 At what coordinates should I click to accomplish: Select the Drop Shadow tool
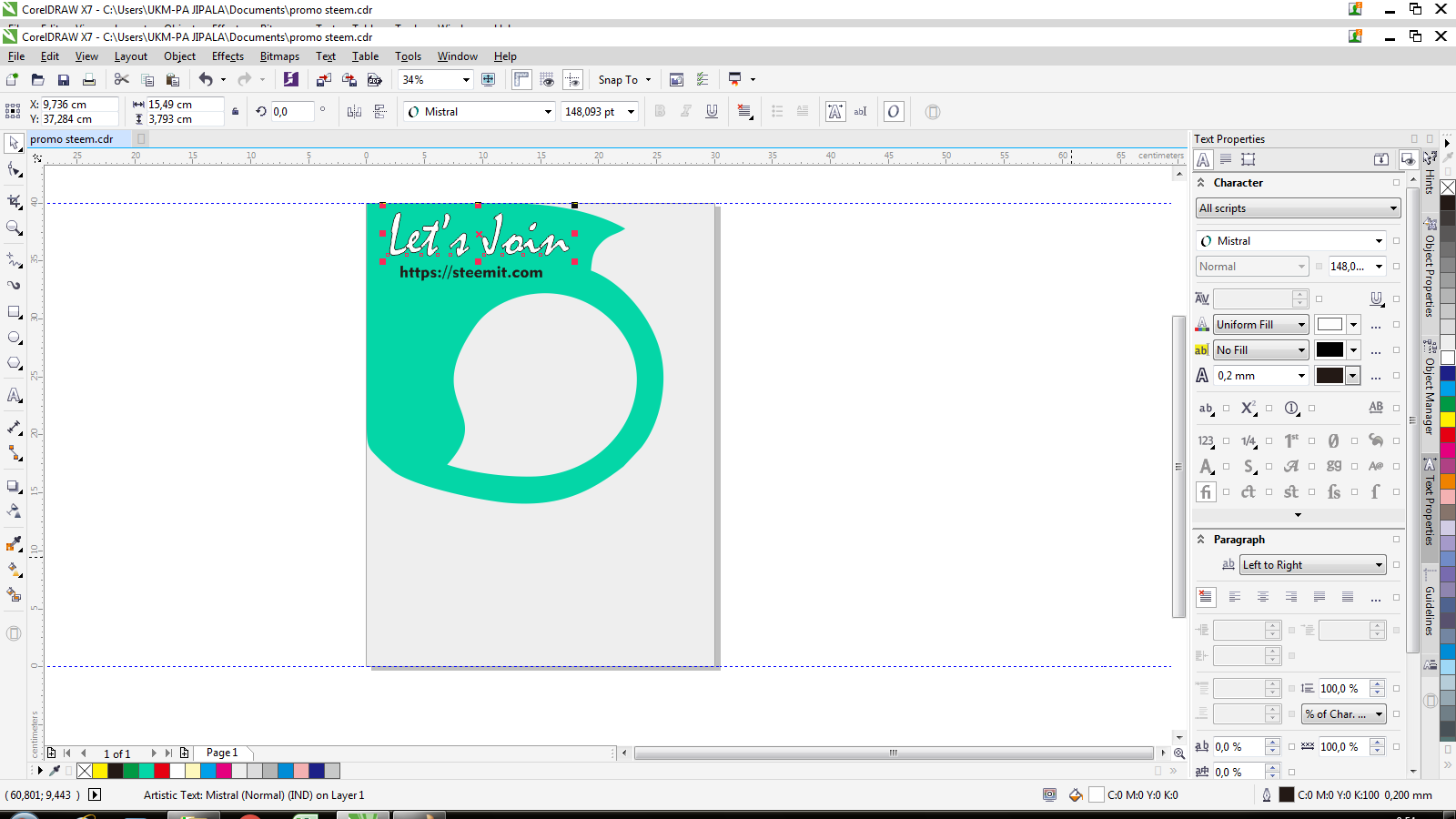tap(14, 486)
